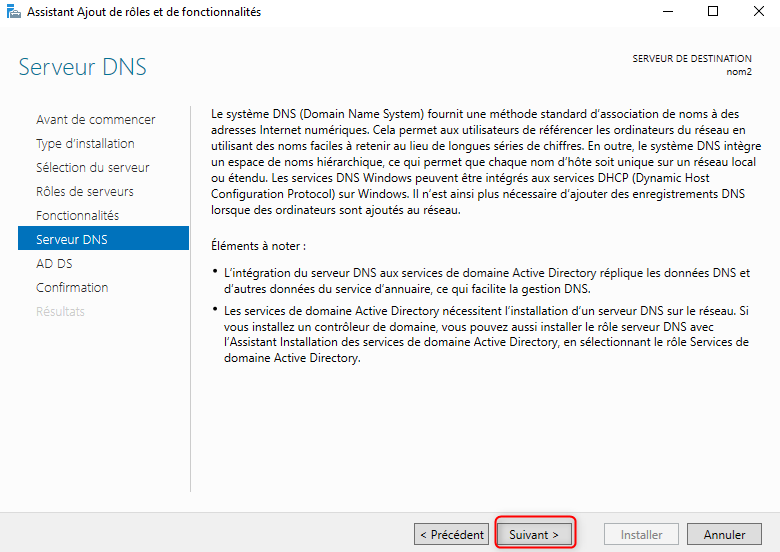Click the Serveur DNS page heading

83,67
